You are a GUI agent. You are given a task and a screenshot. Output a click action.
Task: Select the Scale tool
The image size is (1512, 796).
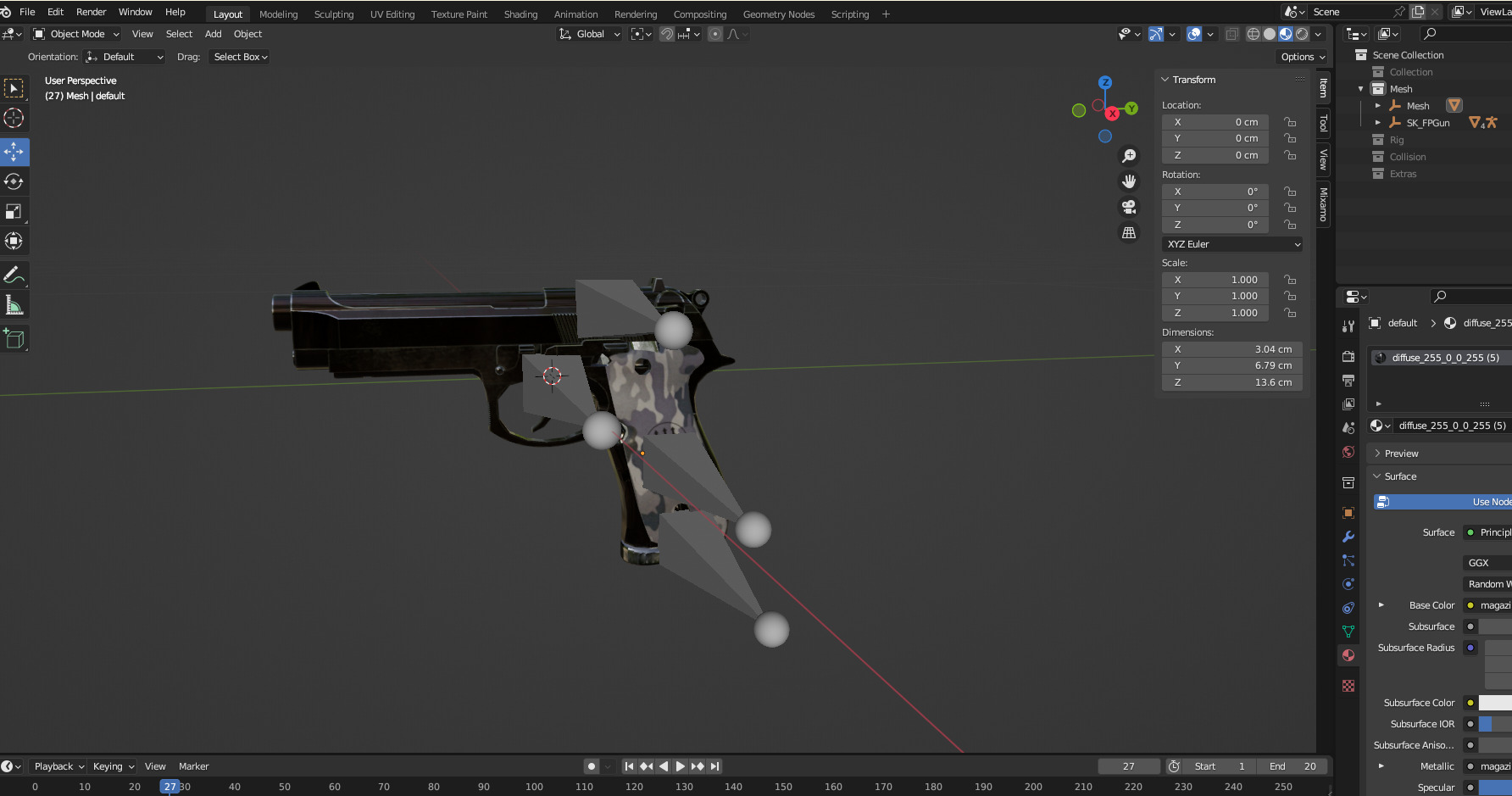(x=14, y=211)
